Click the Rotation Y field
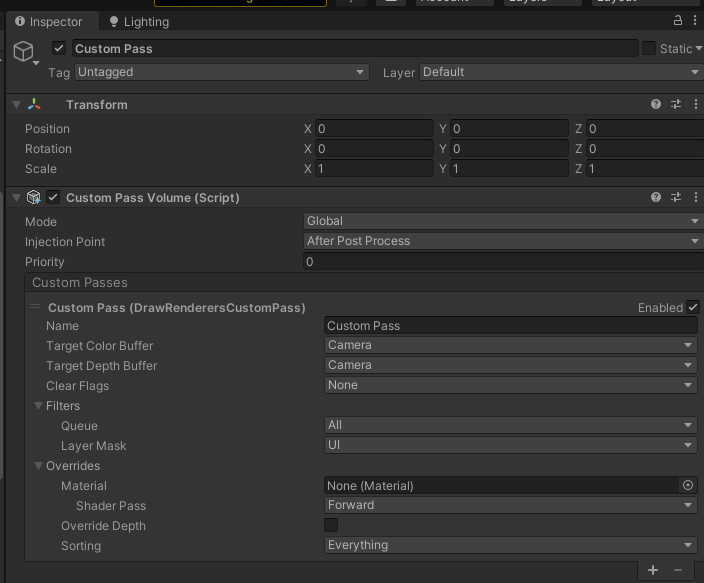704x583 pixels. tap(509, 149)
